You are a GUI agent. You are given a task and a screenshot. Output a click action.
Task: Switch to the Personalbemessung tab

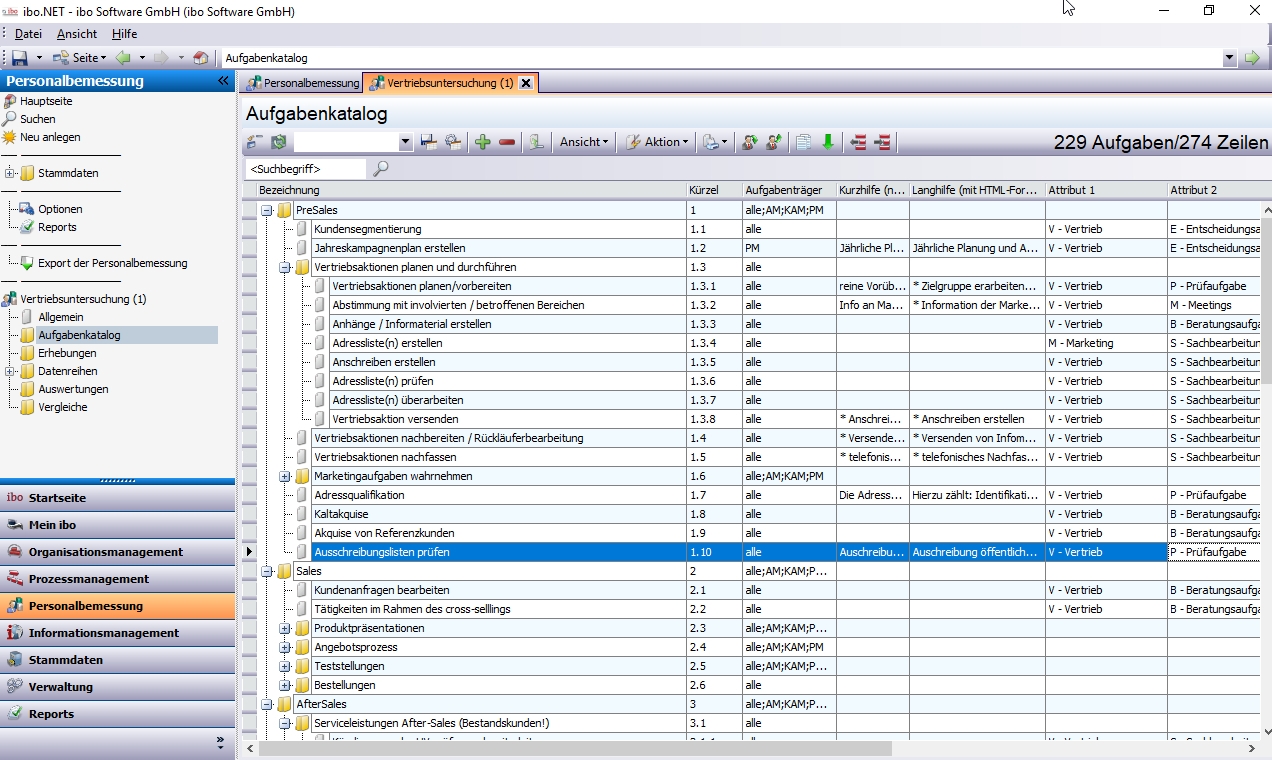point(304,83)
